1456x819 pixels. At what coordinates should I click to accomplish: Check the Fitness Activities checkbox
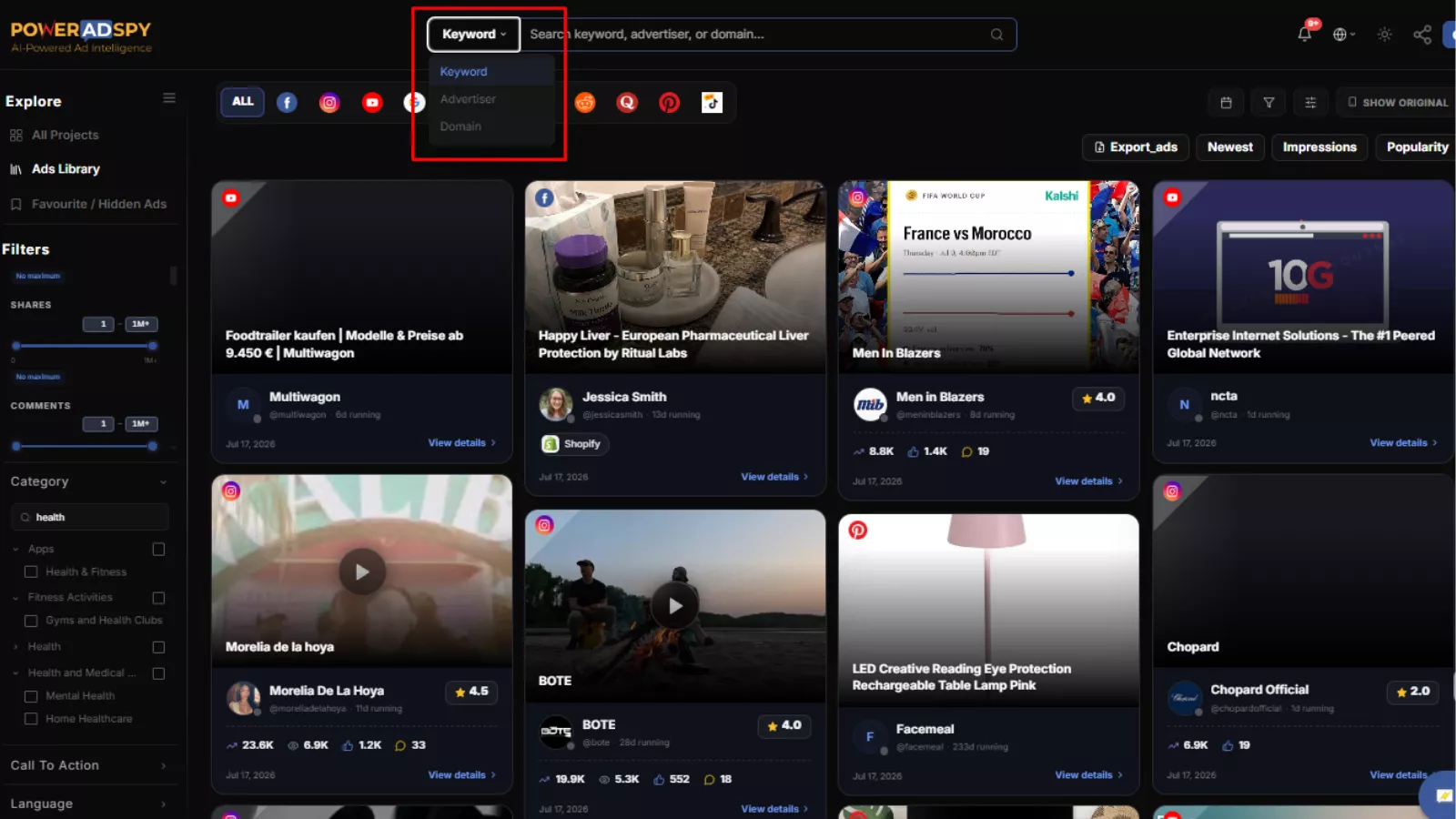coord(158,598)
